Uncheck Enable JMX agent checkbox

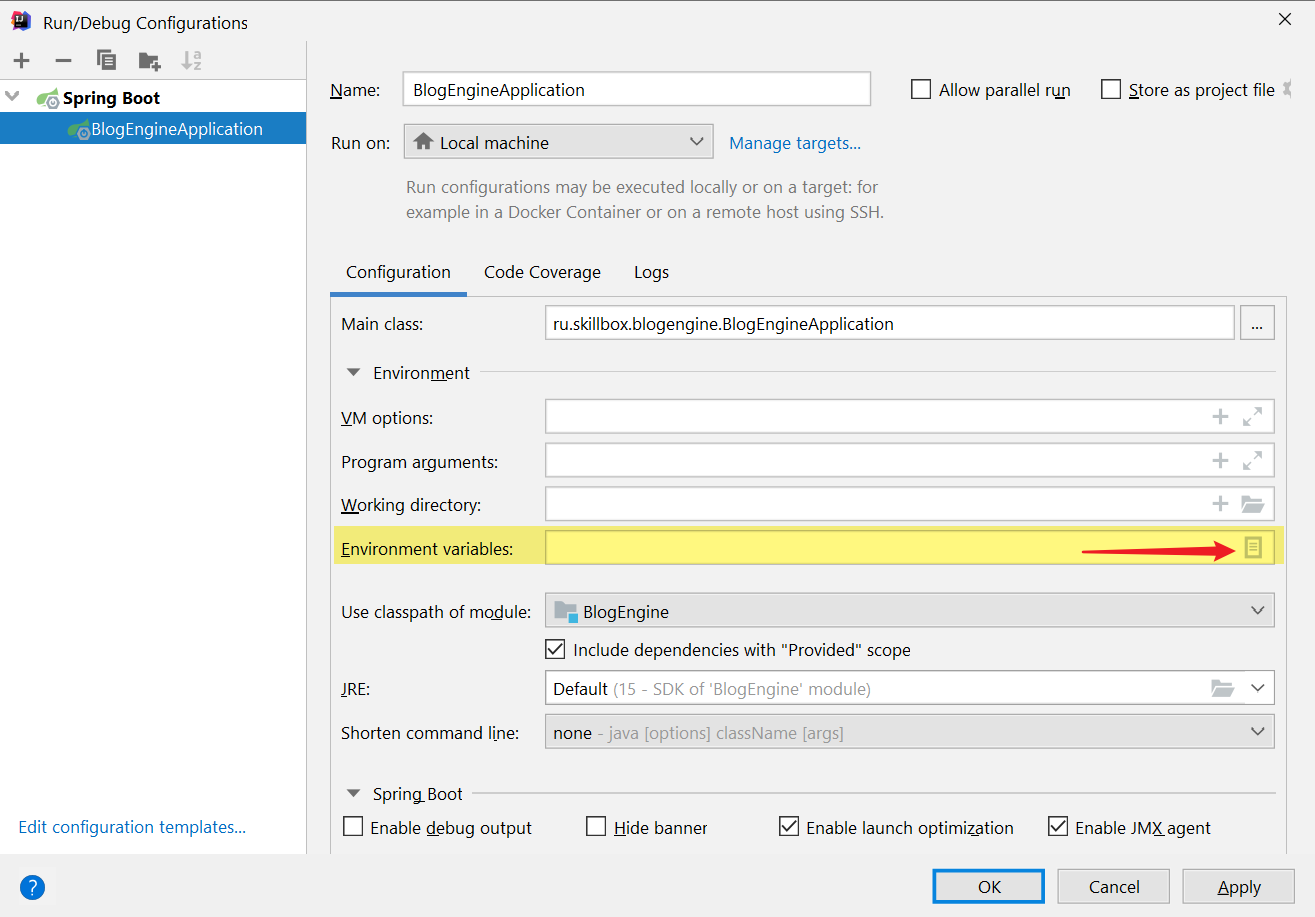click(1058, 827)
